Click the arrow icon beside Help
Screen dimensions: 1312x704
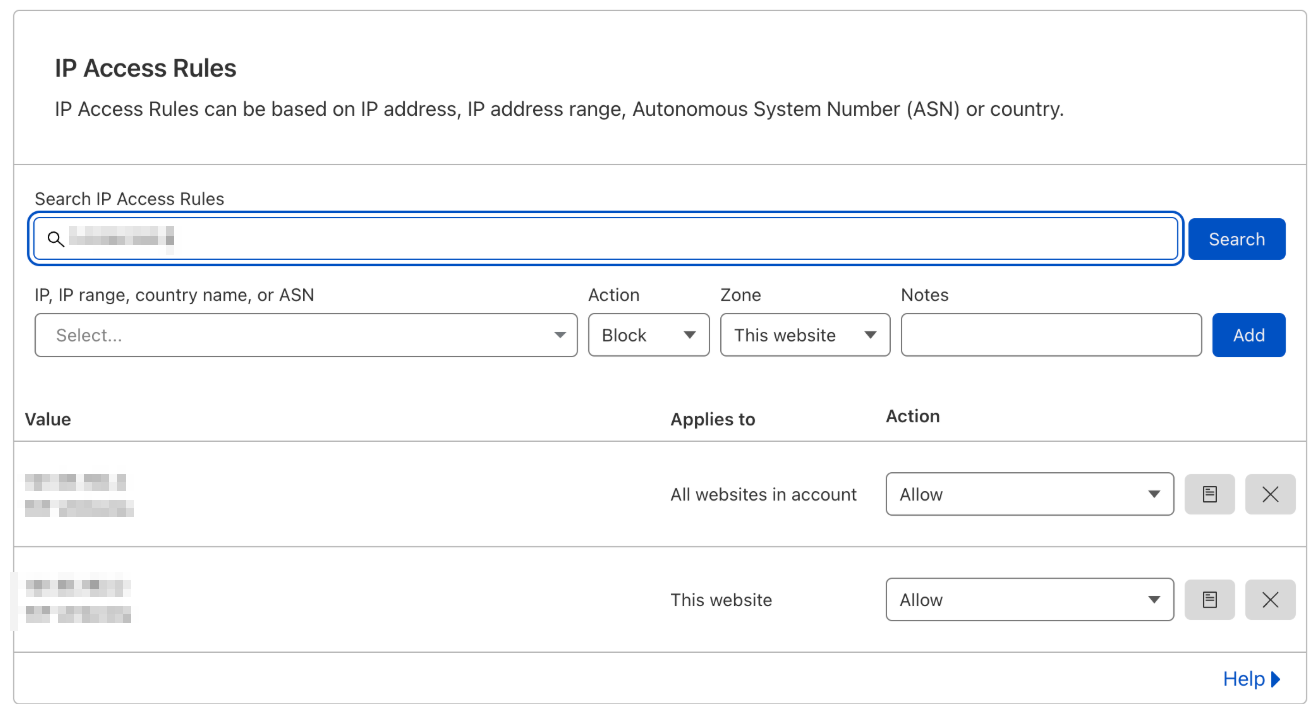(x=1276, y=679)
